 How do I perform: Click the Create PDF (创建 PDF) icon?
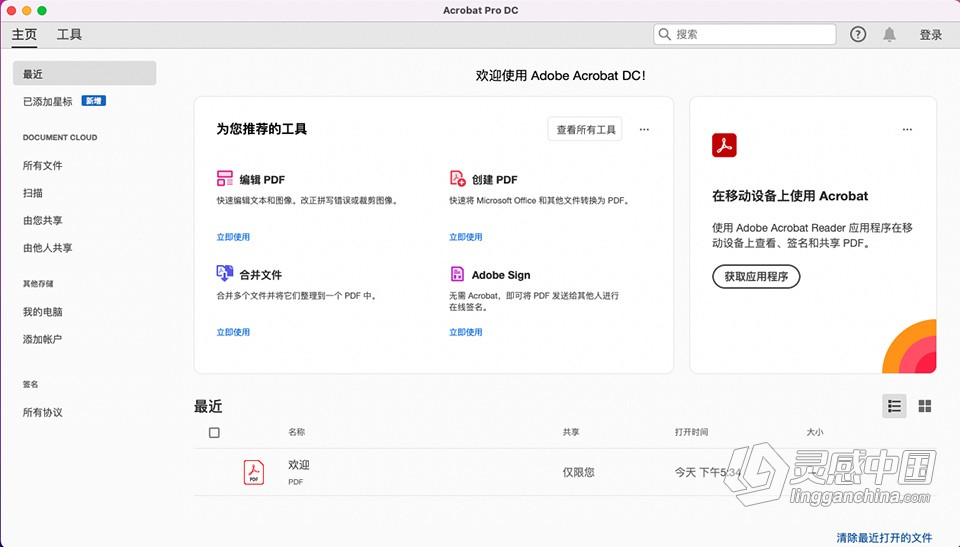tap(457, 178)
